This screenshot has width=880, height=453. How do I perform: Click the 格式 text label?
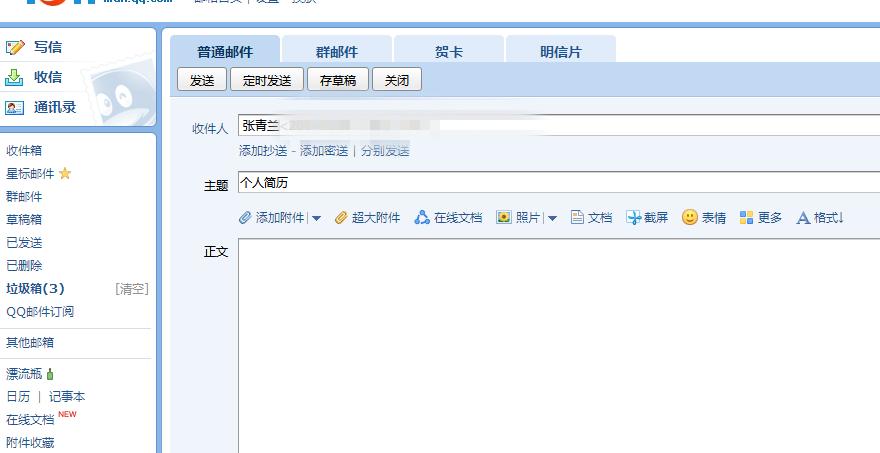click(x=829, y=218)
